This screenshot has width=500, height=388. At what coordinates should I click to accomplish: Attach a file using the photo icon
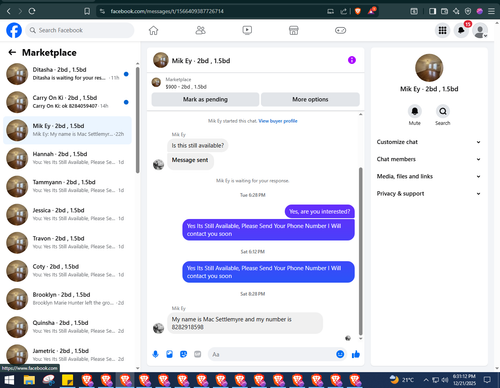click(169, 354)
